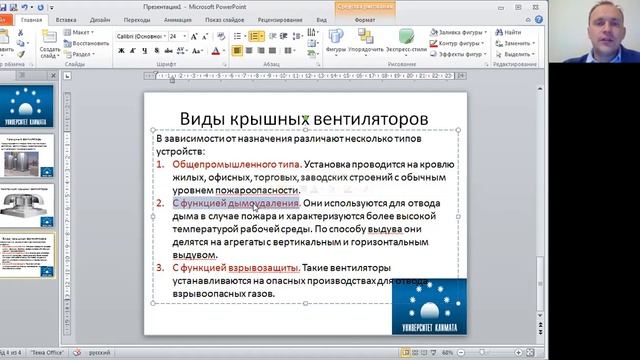Click the line spacing icon

[297, 36]
